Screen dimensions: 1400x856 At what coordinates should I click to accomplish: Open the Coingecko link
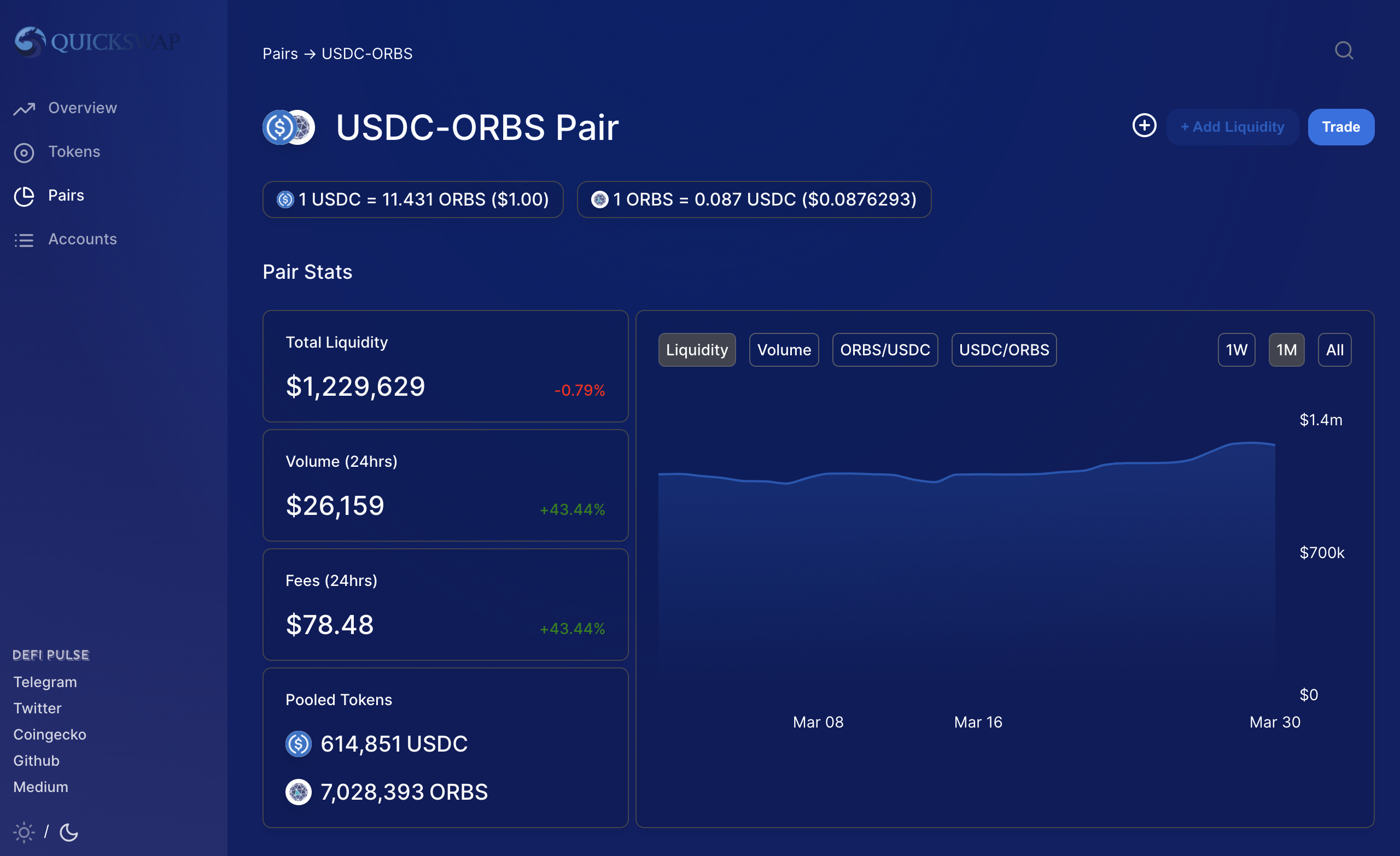(50, 735)
